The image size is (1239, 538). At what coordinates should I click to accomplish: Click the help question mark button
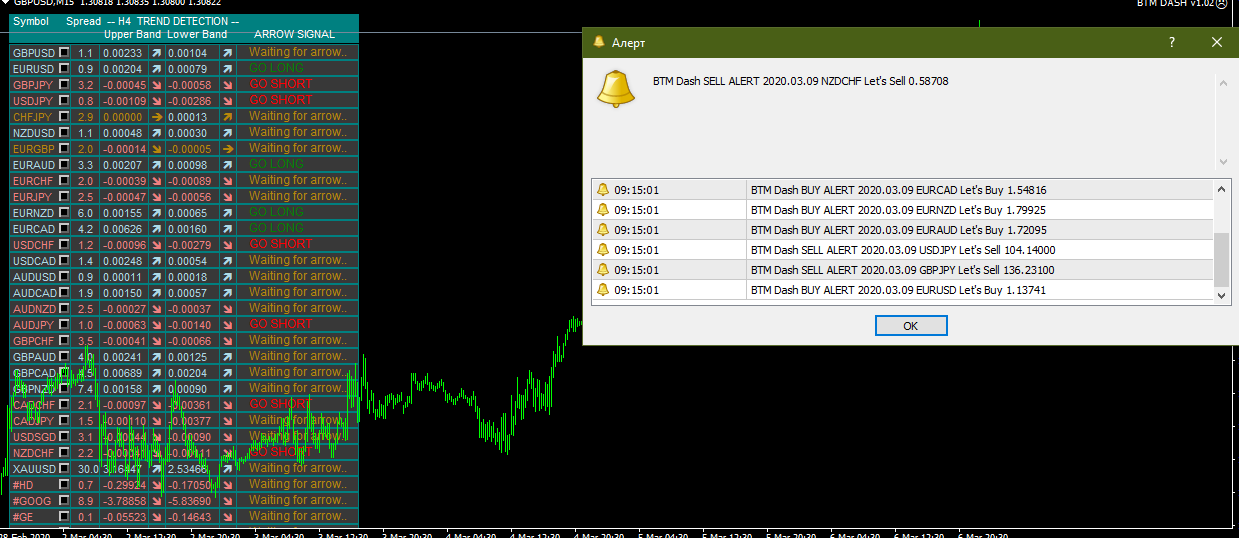(1171, 42)
